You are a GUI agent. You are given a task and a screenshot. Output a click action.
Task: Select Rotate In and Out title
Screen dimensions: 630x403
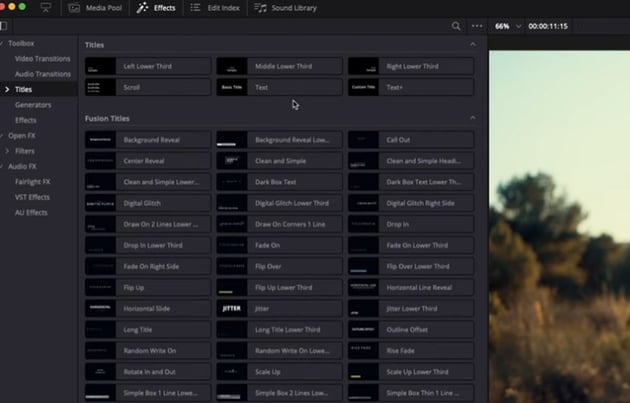tap(148, 372)
